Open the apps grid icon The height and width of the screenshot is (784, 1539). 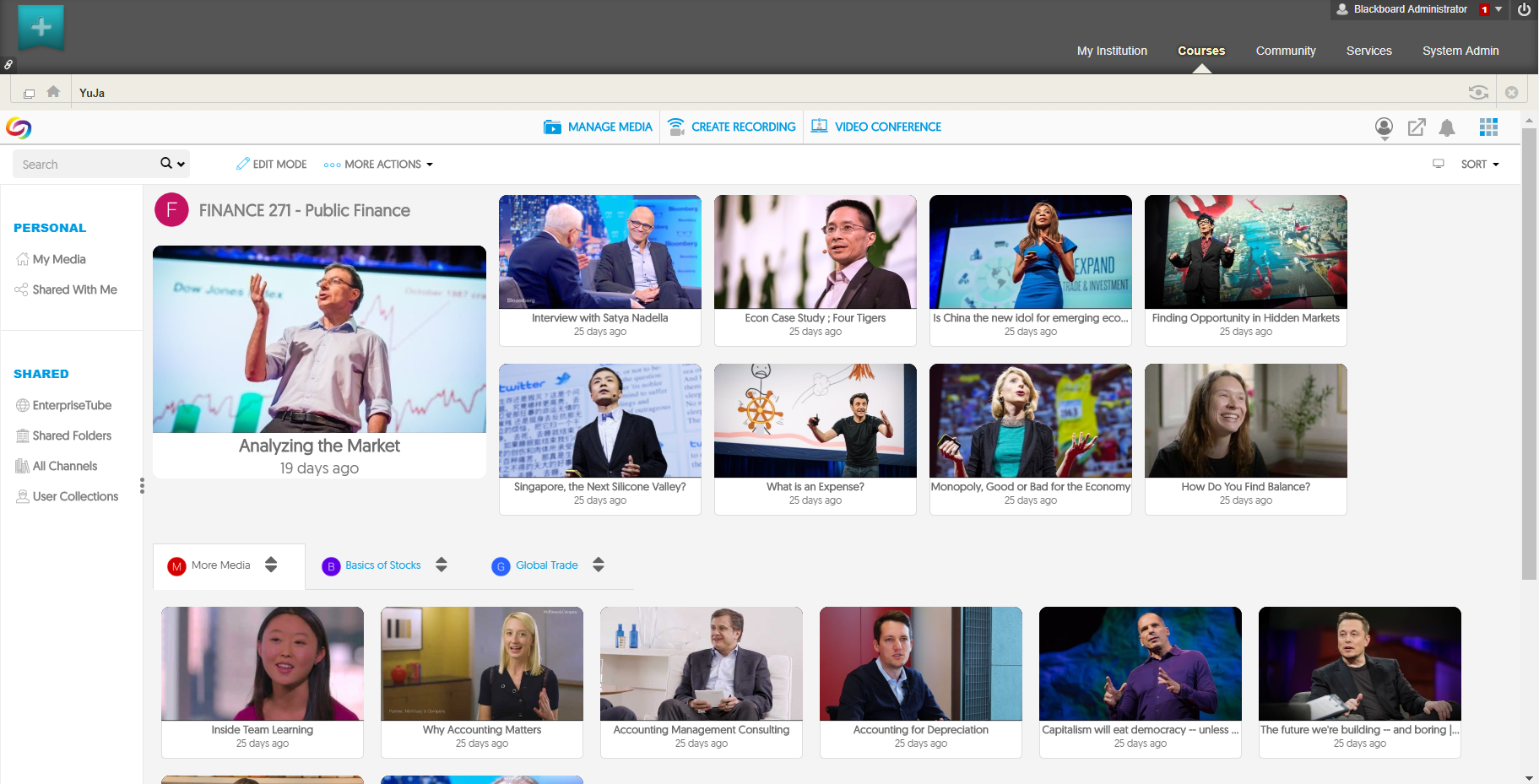tap(1488, 127)
